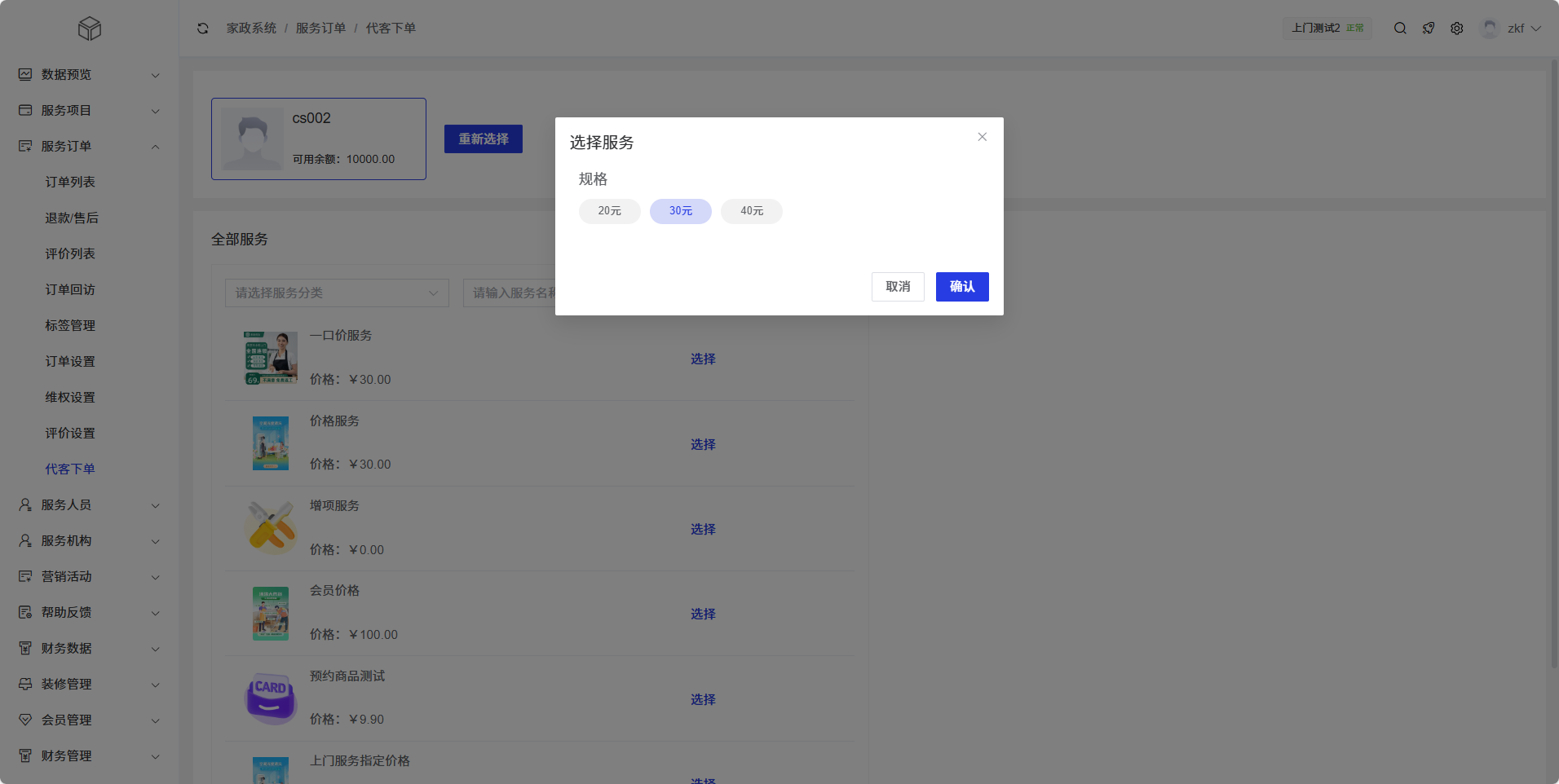Close the 选择服务 dialog with the X
Image resolution: width=1559 pixels, height=784 pixels.
pos(983,137)
